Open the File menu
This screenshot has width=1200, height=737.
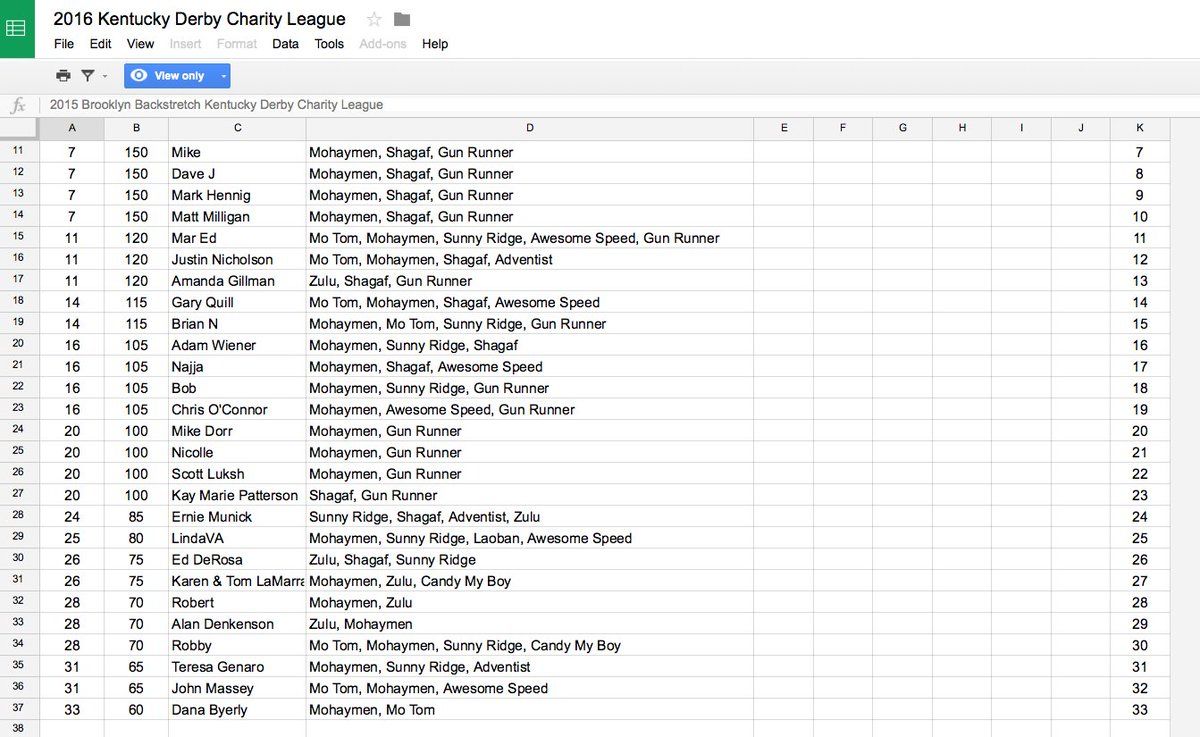pos(64,44)
